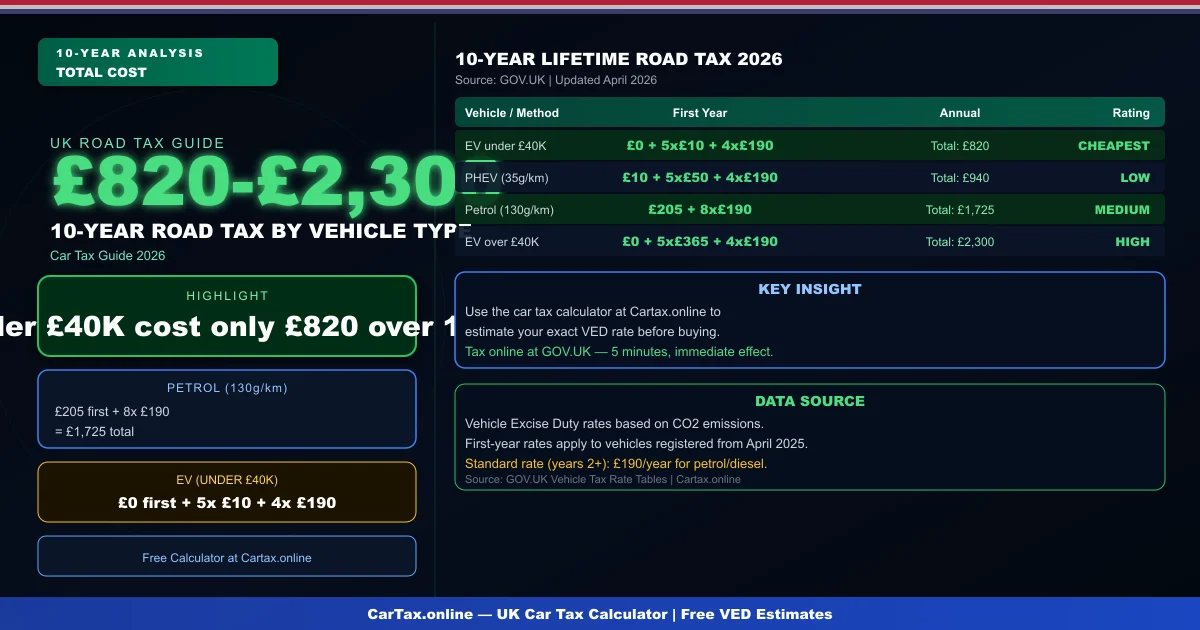
Task: Select the PHEV (35g/km) table row
Action: tap(810, 177)
